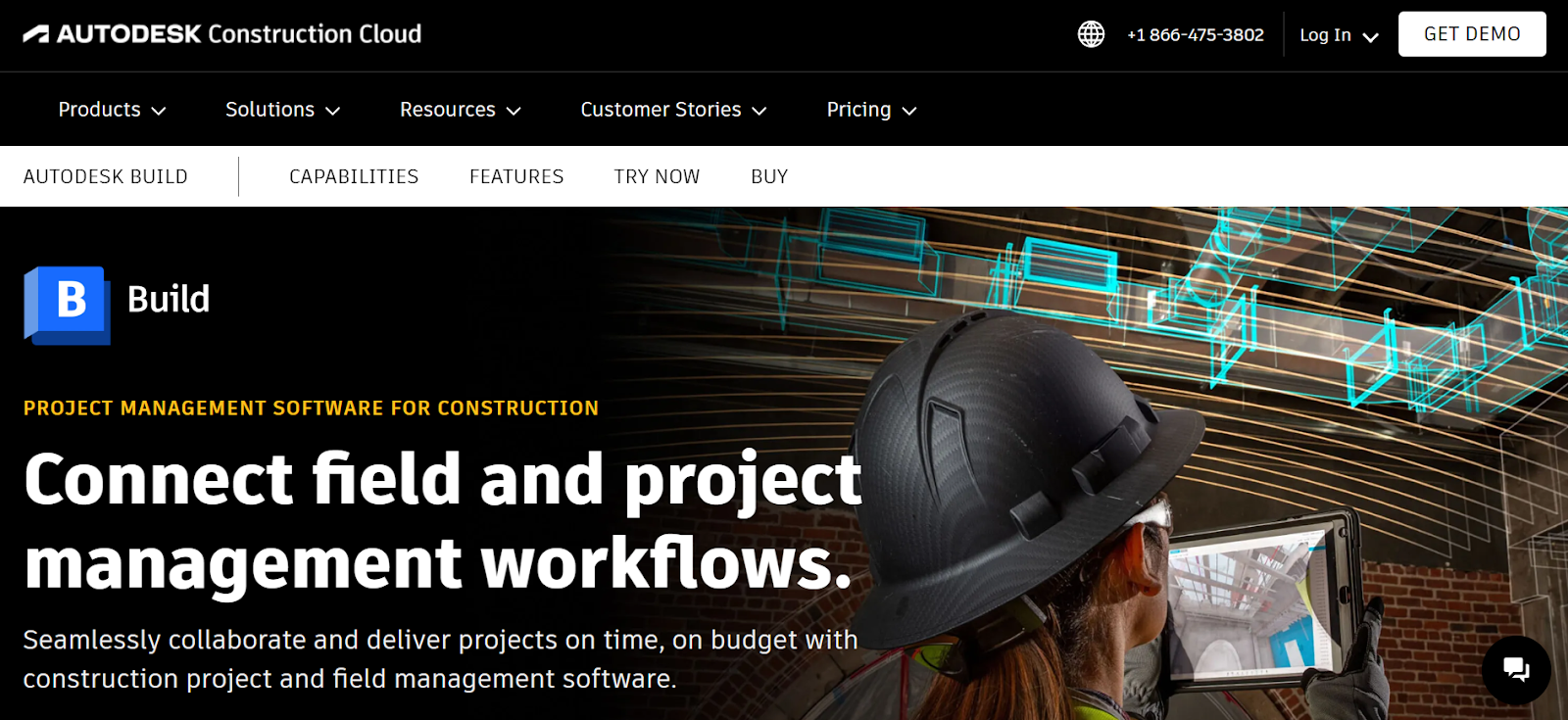Open the live chat bubble icon
The width and height of the screenshot is (1568, 720).
[x=1516, y=670]
